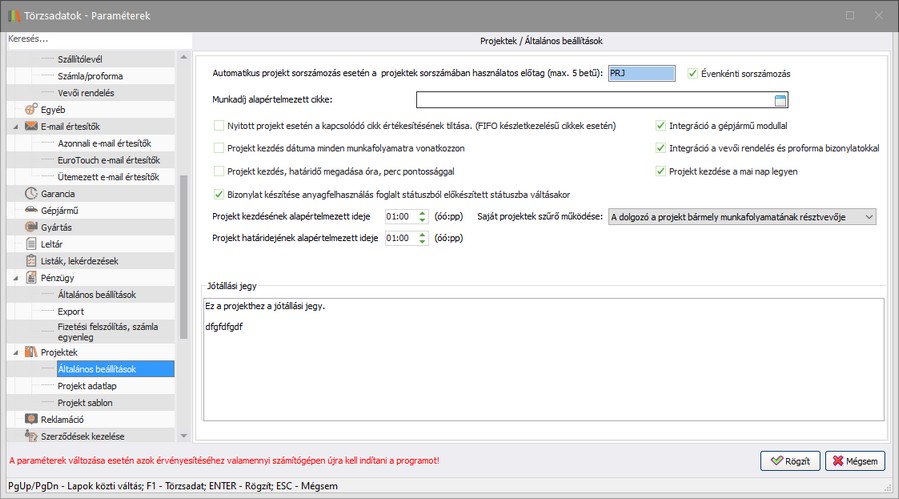Image resolution: width=899 pixels, height=499 pixels.
Task: Click the Mégsem cancel button
Action: point(855,461)
